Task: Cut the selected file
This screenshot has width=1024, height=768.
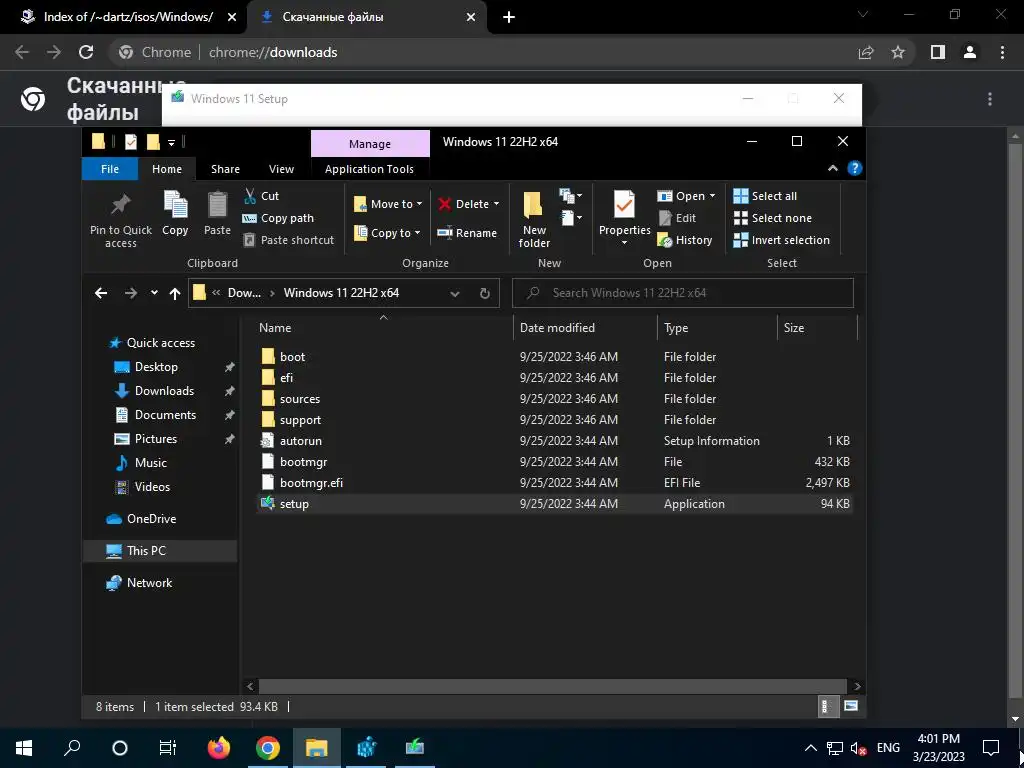Action: 261,196
